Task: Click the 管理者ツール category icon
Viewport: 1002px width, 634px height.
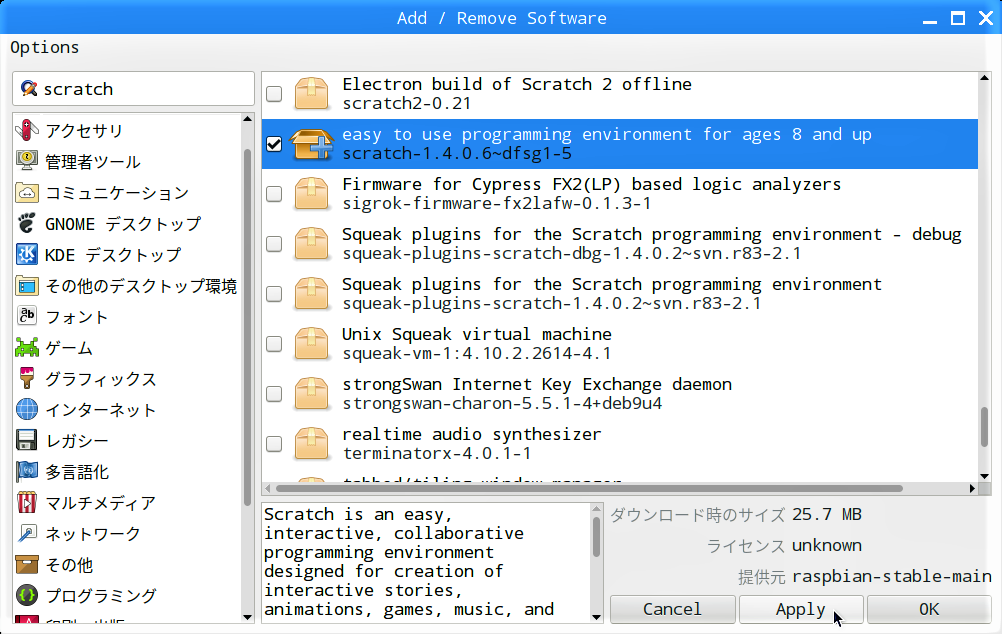Action: (x=27, y=161)
